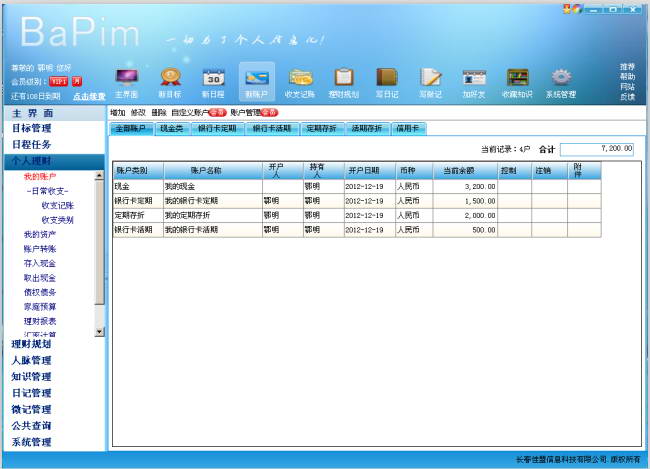Select 债权债务 in sidebar tree
Screen dimensions: 650x469
pos(40,292)
